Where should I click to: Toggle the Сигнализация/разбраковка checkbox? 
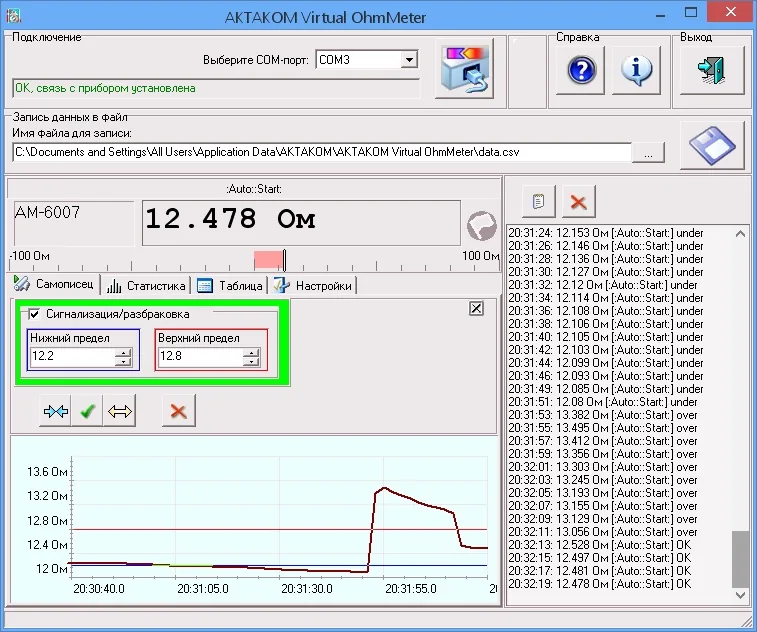tap(34, 314)
